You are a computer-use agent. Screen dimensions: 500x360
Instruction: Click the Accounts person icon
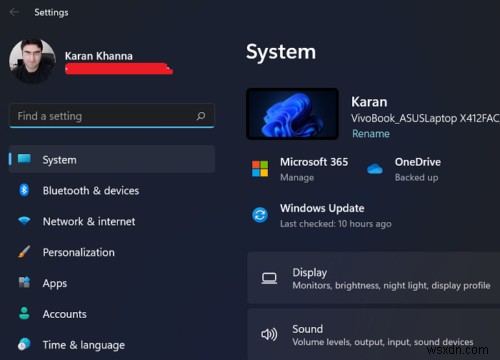pos(24,313)
